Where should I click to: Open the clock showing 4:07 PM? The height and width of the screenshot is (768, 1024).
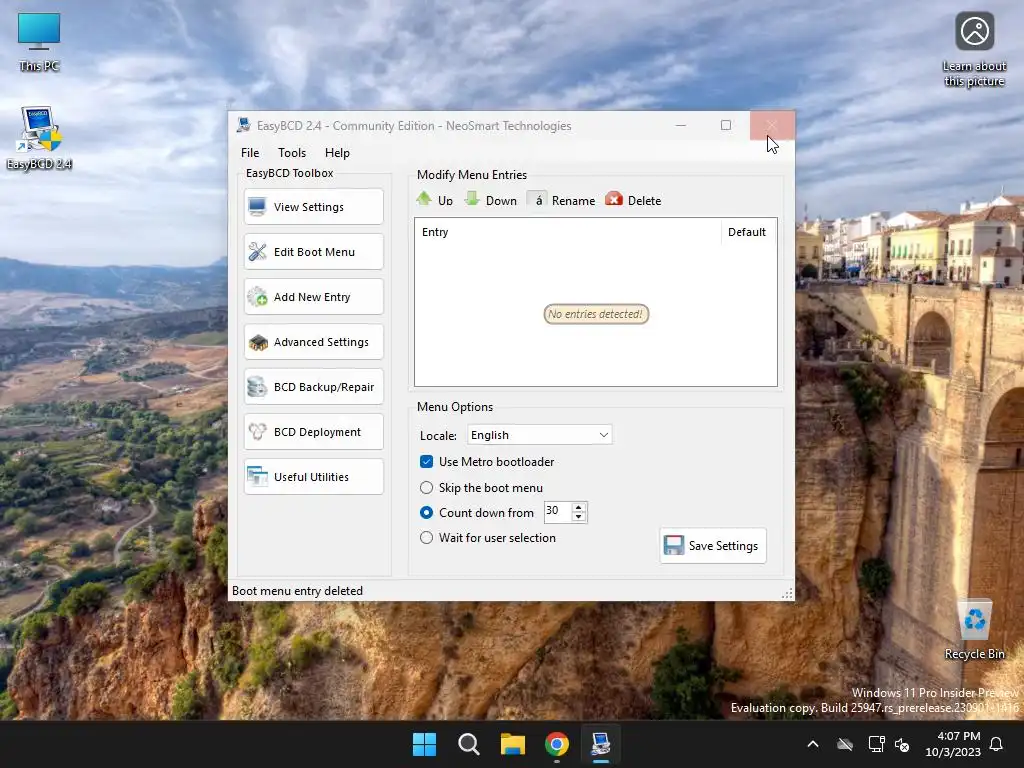(x=953, y=744)
